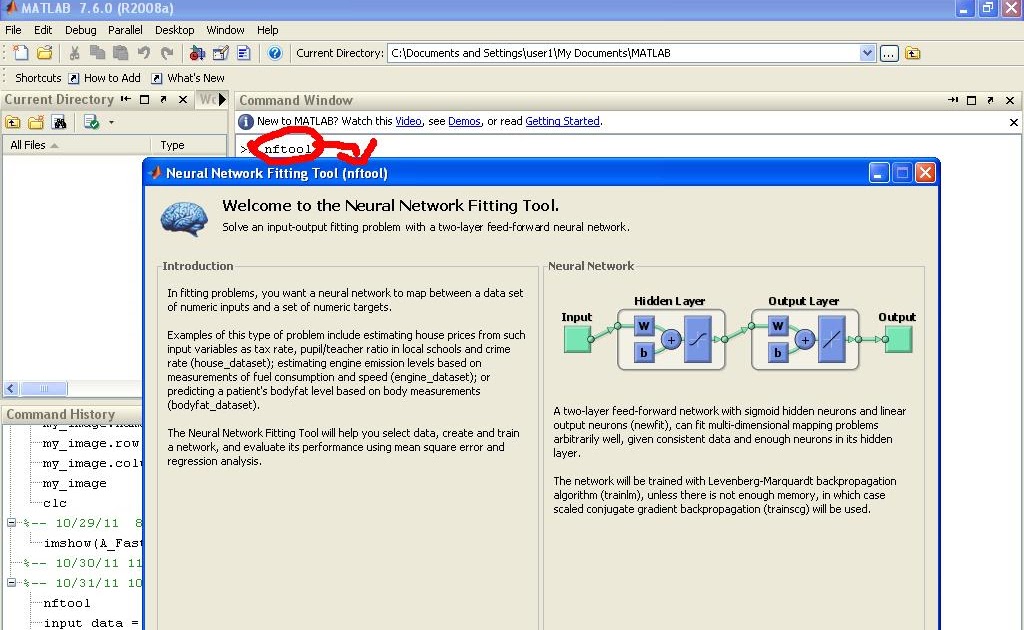Open the Desktop menu
Screen dimensions: 1024x630
click(x=174, y=30)
